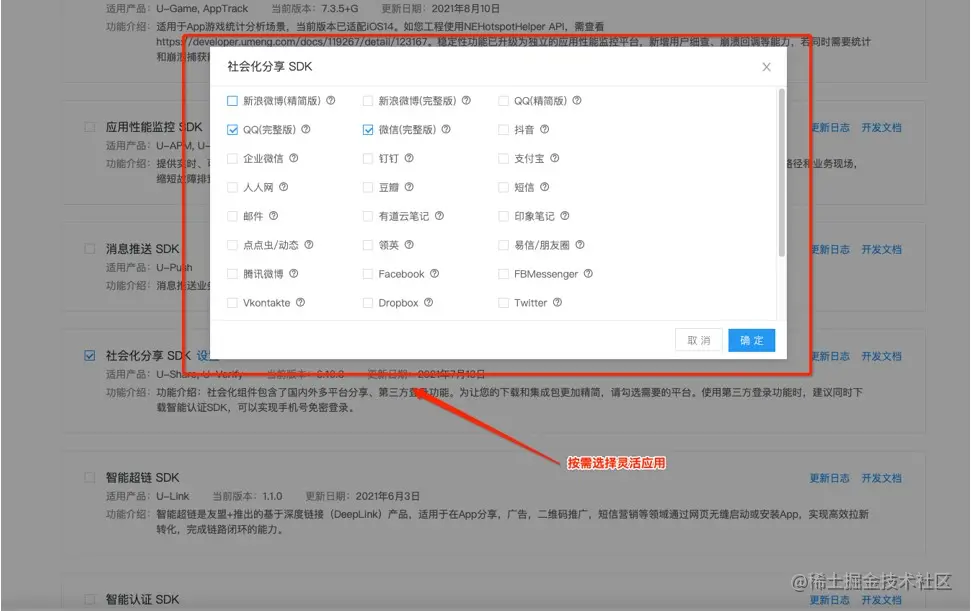Click help icon next to Vkontakte

point(300,302)
